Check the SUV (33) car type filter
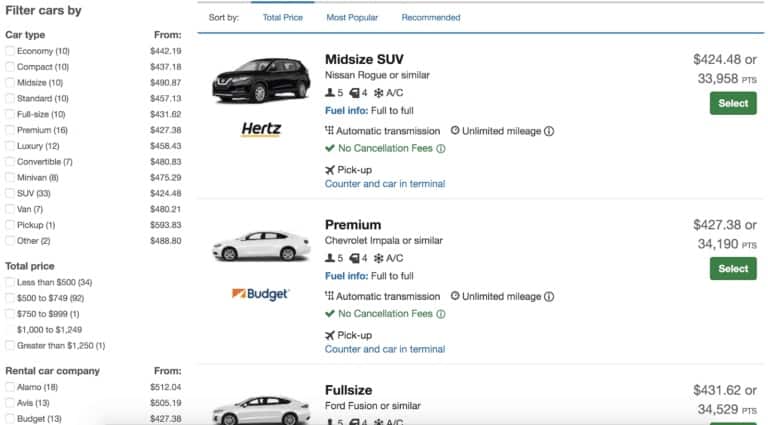768x425 pixels. pyautogui.click(x=10, y=193)
